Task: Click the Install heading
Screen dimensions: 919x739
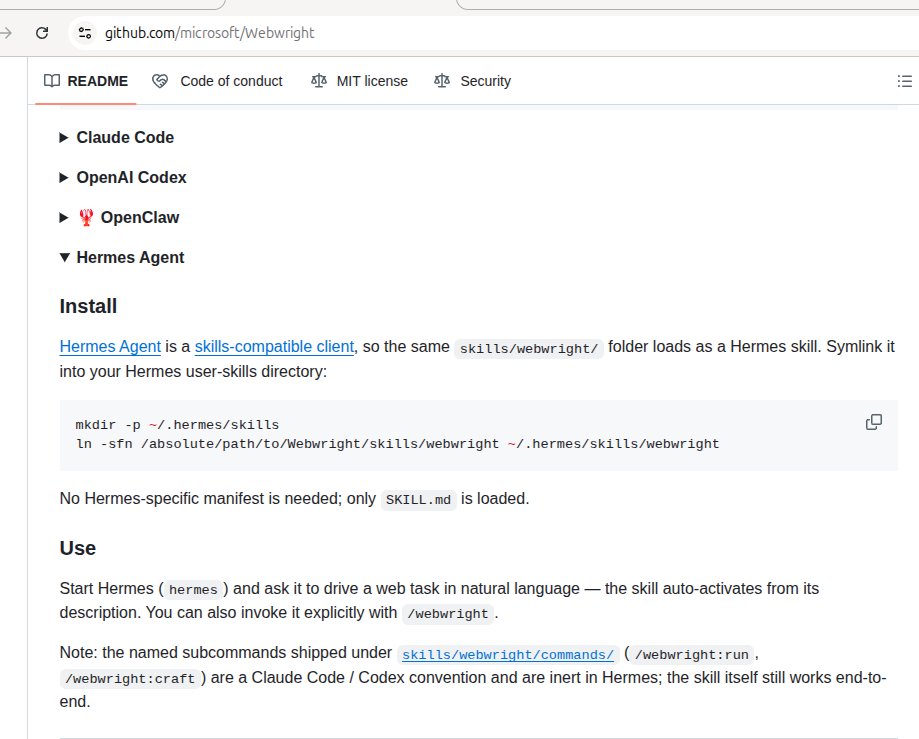Action: pyautogui.click(x=89, y=306)
